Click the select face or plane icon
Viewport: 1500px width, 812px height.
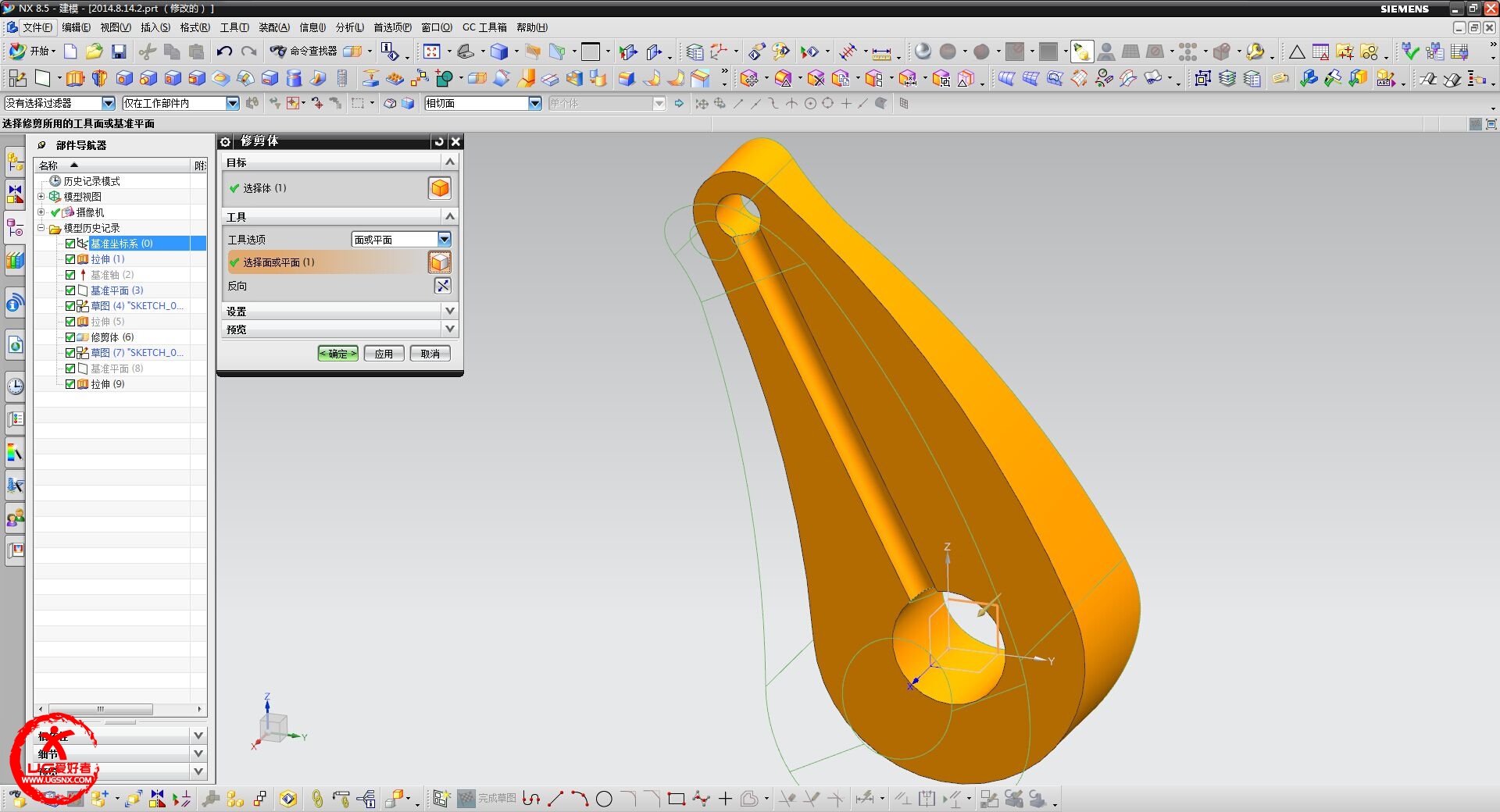440,262
